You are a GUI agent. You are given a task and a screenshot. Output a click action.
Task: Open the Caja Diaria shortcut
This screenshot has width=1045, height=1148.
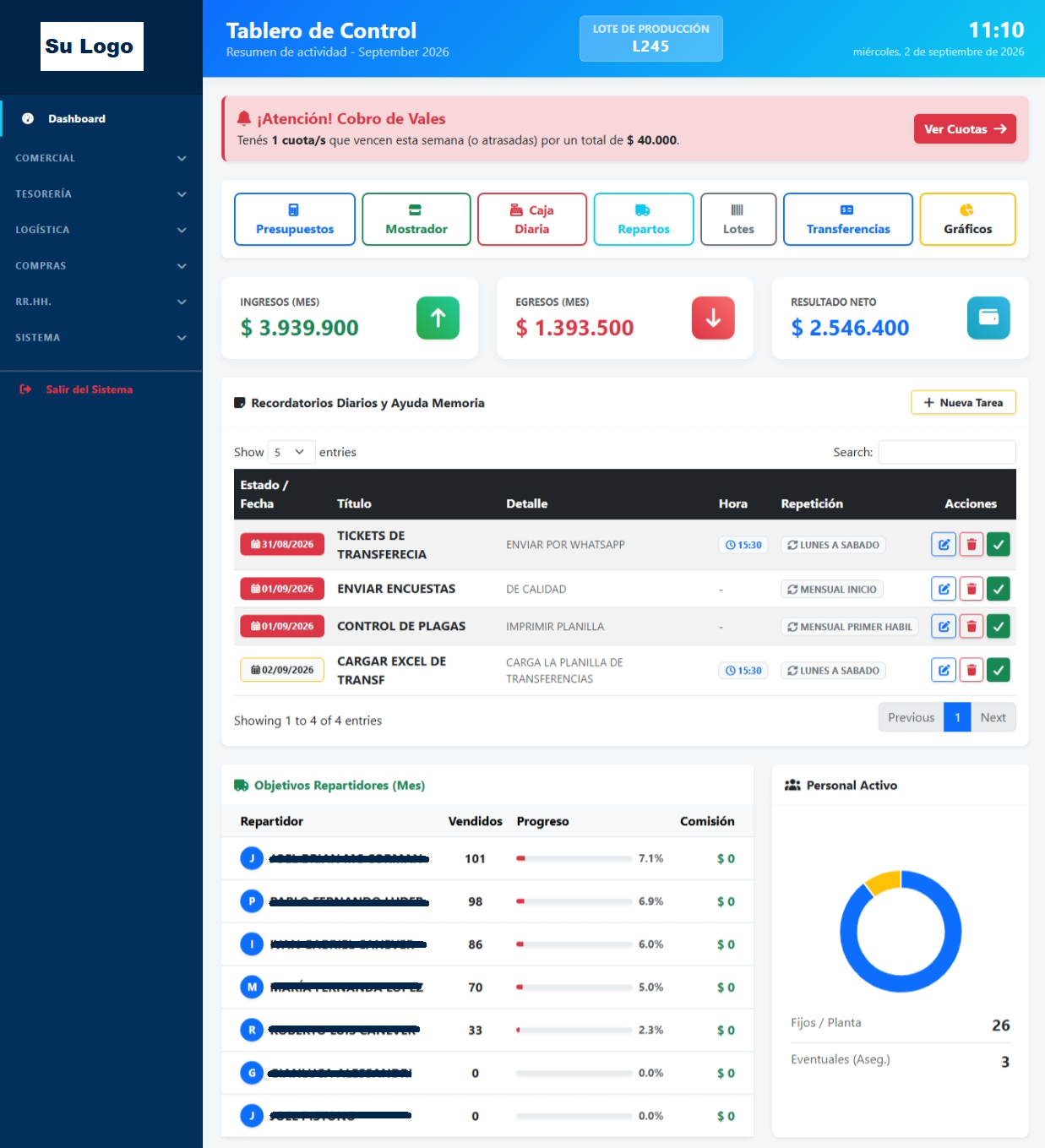tap(532, 220)
